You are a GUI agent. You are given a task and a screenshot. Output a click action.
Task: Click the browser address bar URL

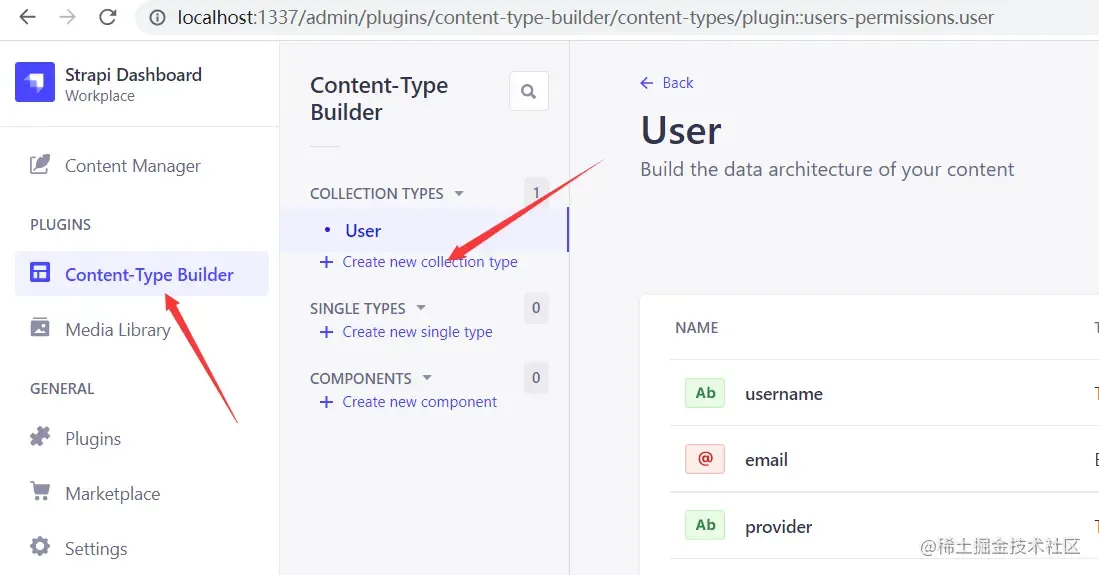(x=585, y=18)
